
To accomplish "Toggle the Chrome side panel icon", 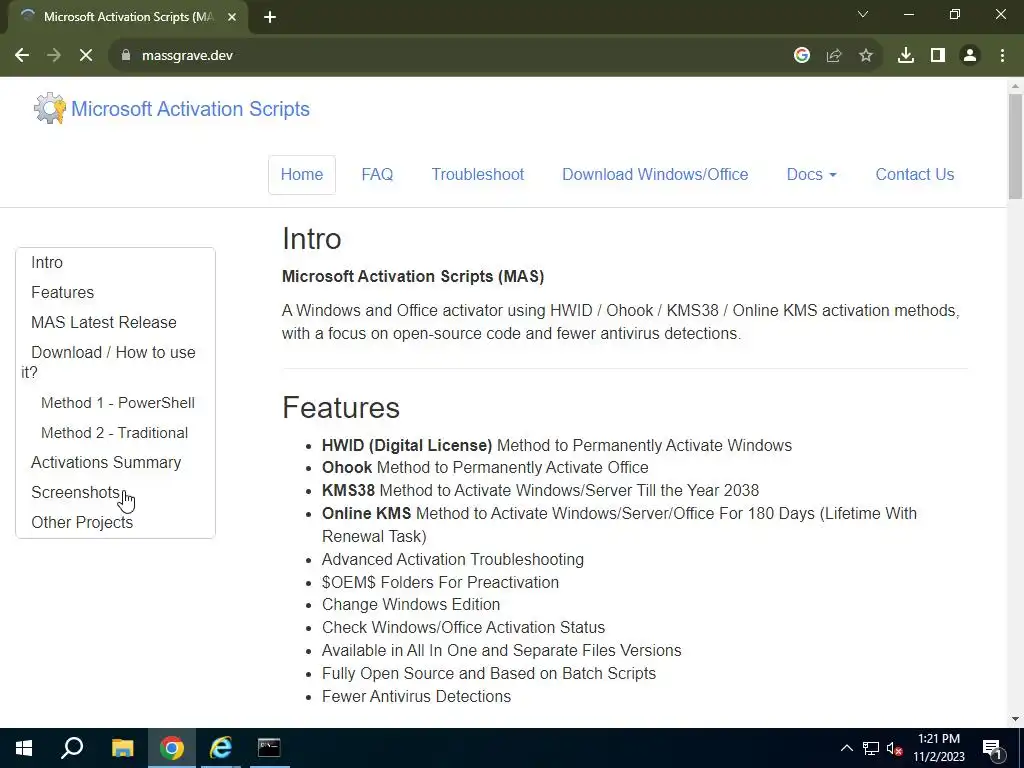I will pyautogui.click(x=938, y=56).
